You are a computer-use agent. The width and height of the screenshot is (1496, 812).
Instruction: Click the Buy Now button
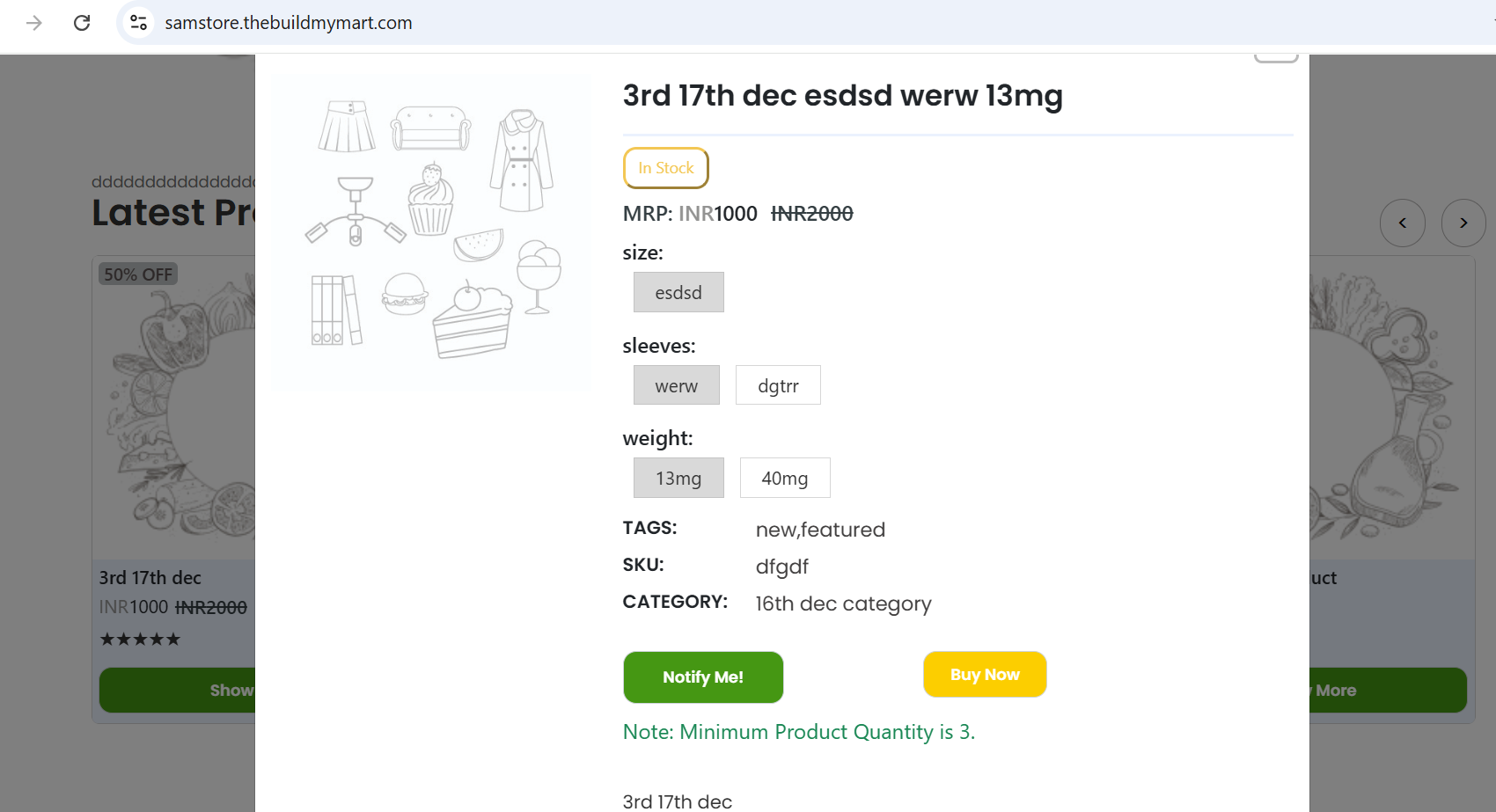[x=985, y=675]
